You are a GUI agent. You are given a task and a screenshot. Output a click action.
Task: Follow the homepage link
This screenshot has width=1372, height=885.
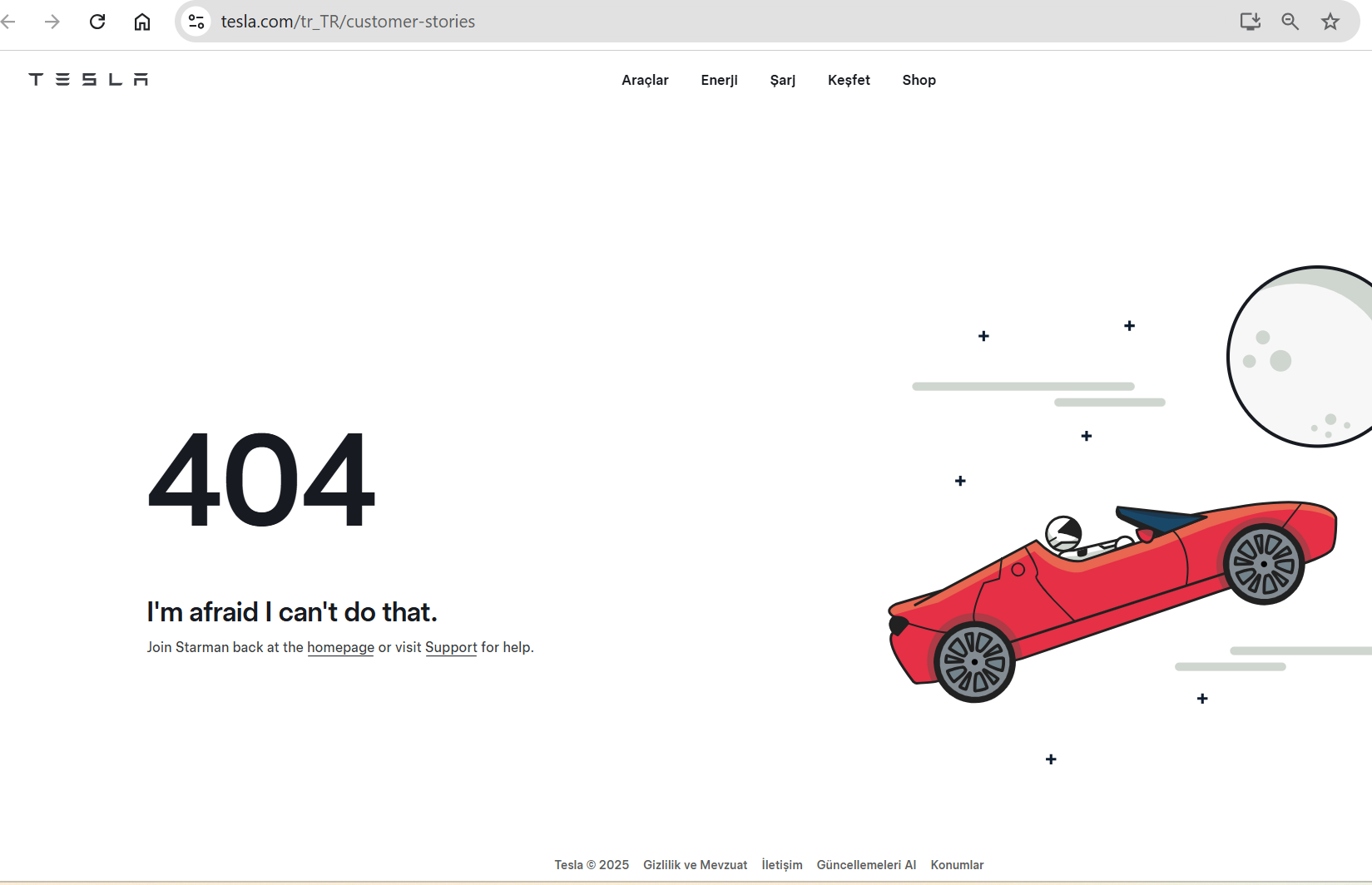pyautogui.click(x=340, y=647)
